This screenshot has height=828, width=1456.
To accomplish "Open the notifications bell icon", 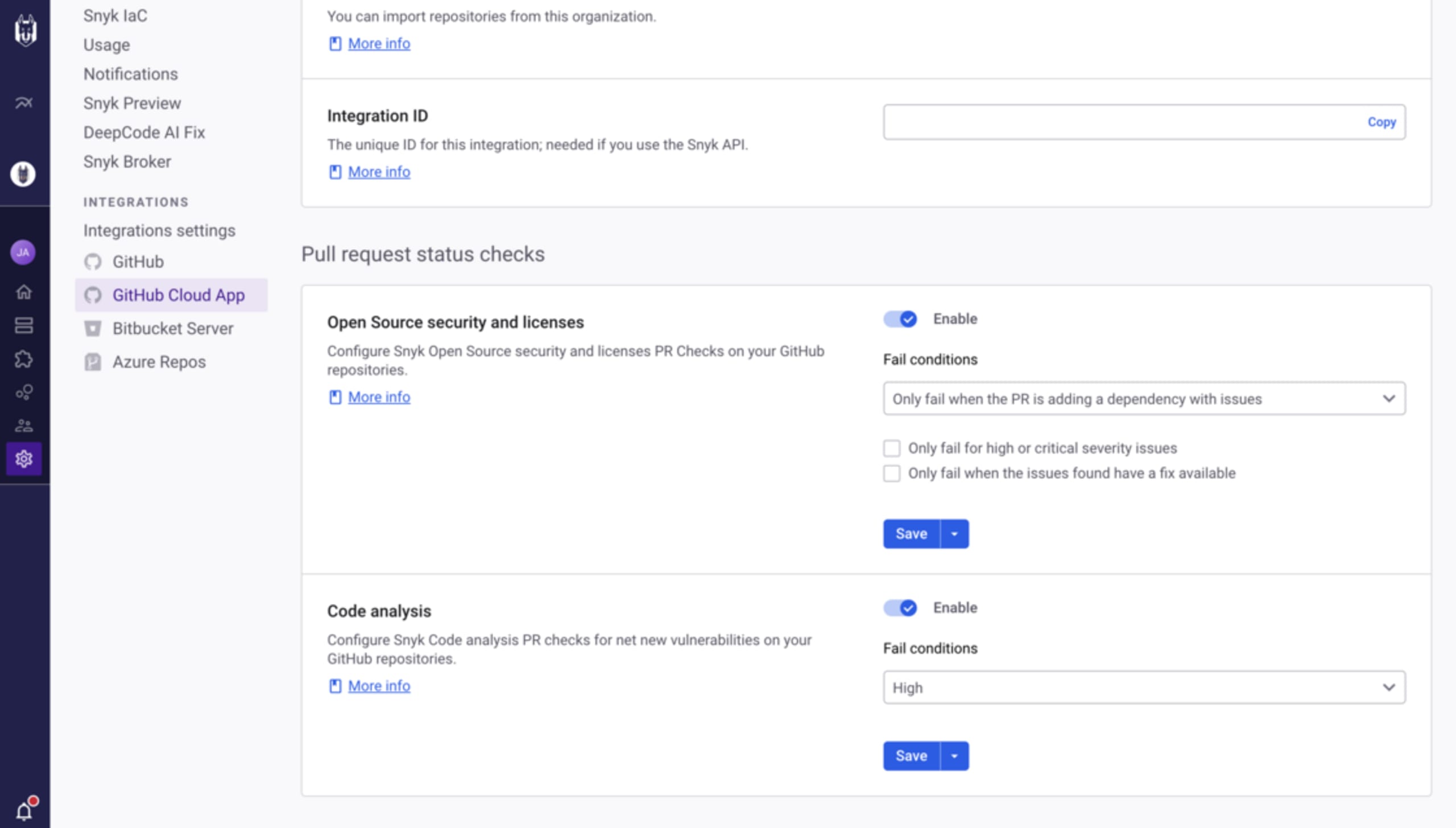I will [x=25, y=809].
